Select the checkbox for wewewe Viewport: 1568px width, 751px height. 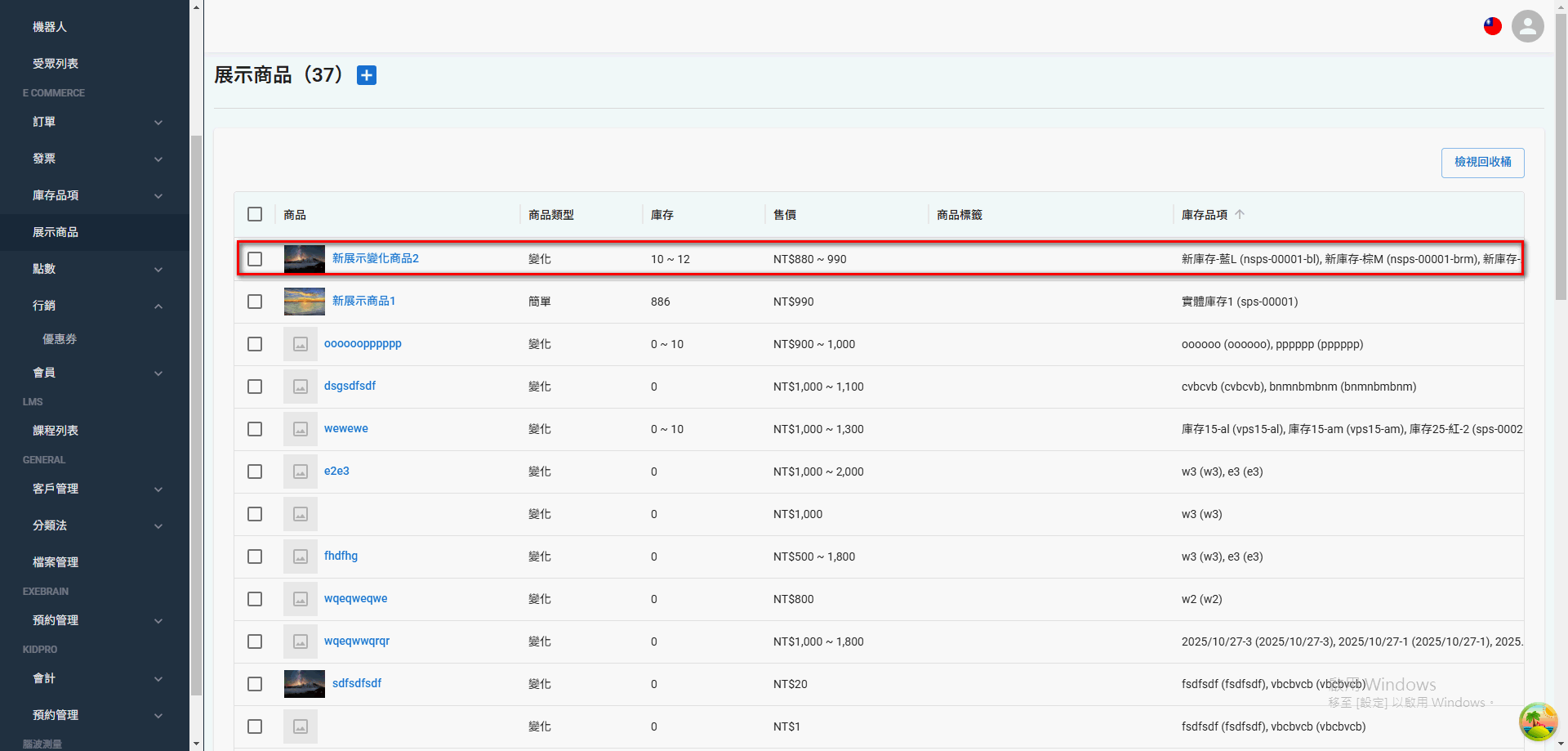coord(255,429)
